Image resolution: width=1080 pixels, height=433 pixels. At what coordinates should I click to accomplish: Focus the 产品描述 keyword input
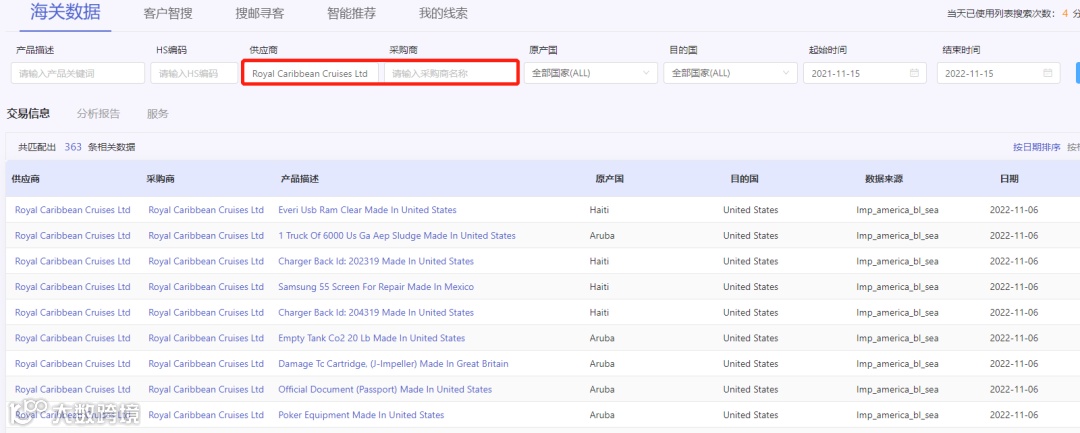(78, 73)
